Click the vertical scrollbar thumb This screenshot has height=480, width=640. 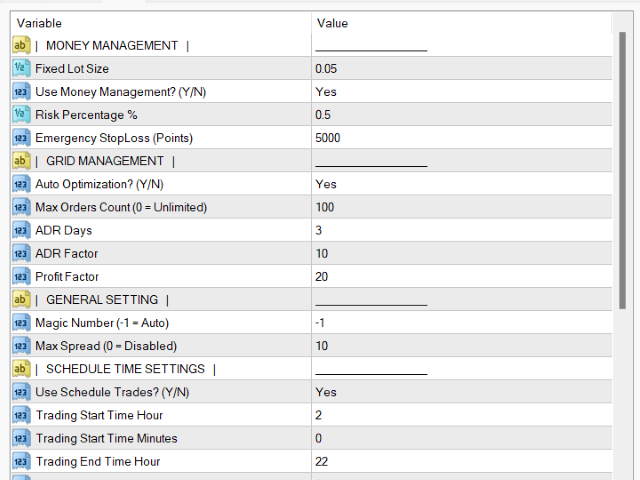[622, 170]
